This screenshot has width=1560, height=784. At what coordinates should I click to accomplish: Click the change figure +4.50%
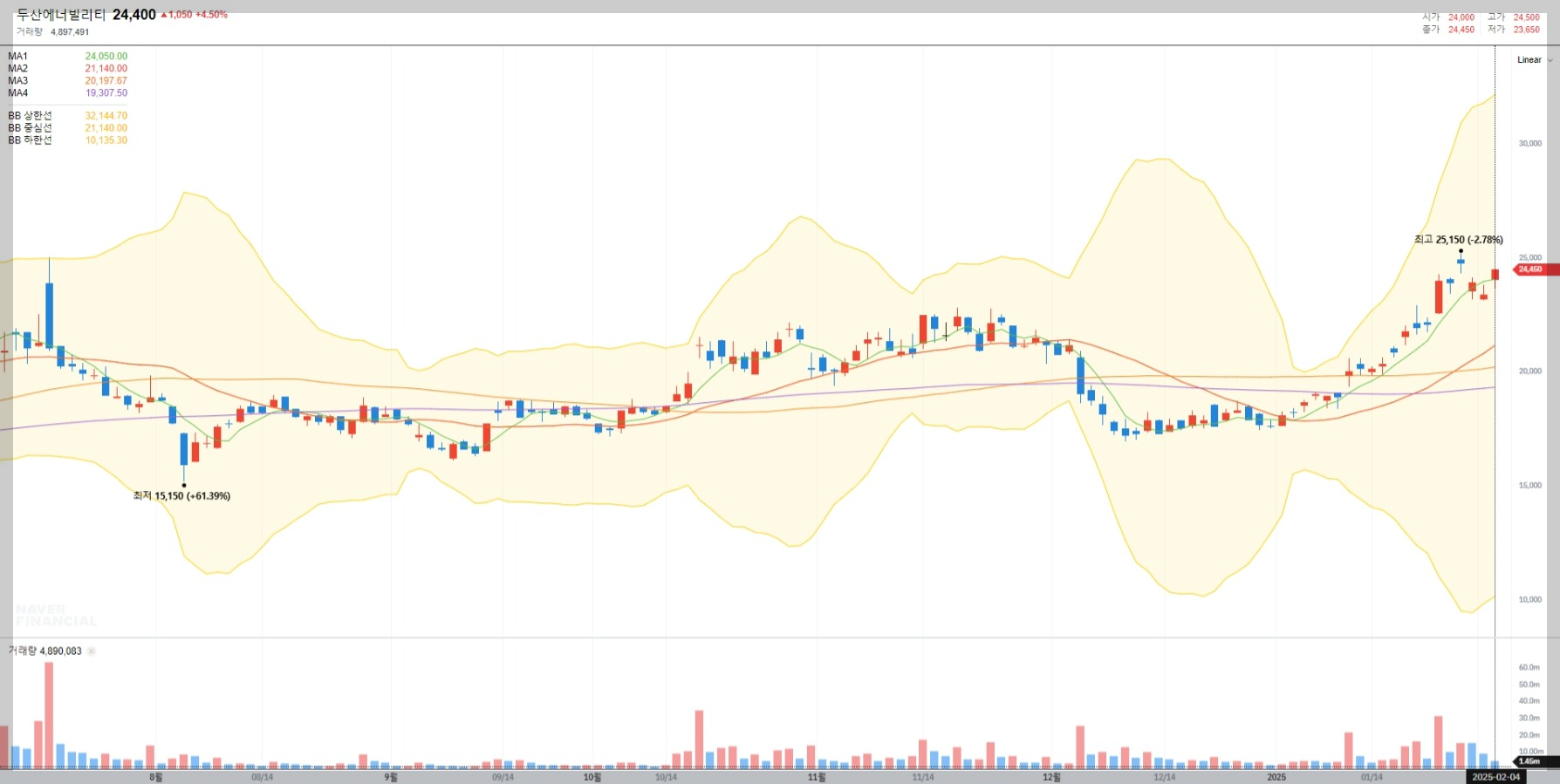(x=211, y=15)
